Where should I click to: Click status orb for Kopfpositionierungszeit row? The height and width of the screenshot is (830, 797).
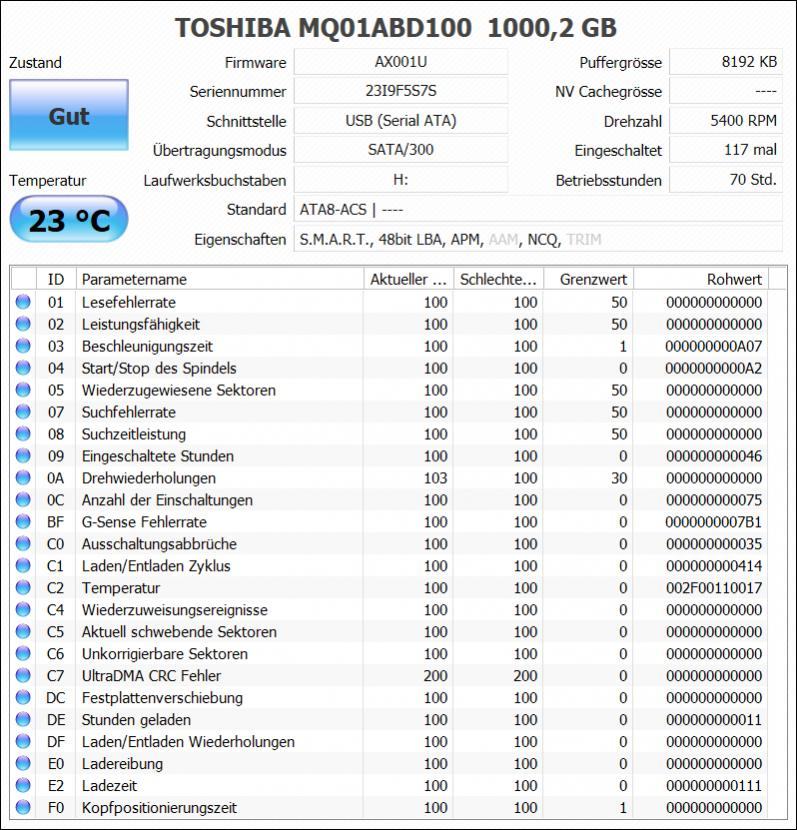[x=23, y=807]
